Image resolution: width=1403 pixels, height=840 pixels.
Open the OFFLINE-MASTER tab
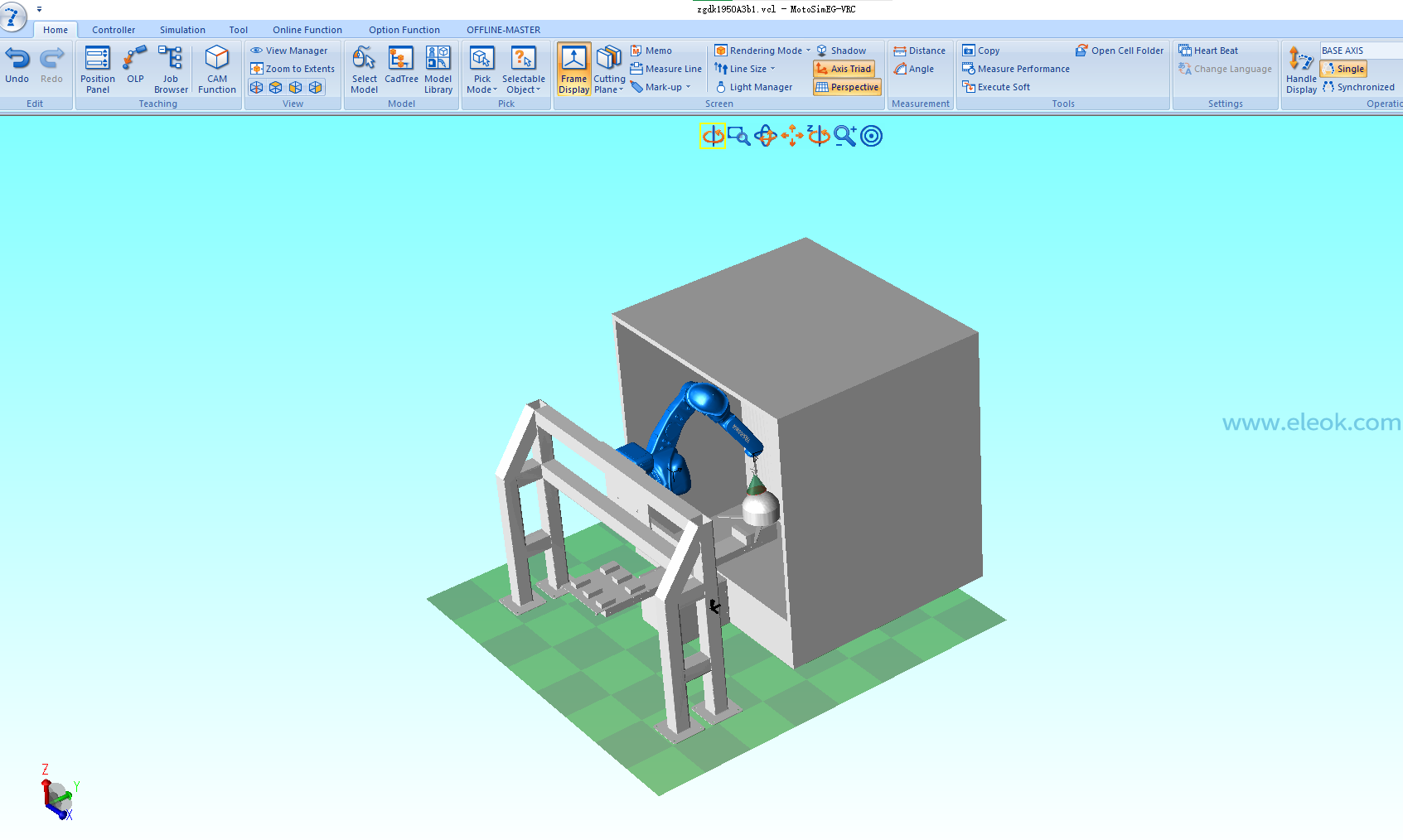click(x=503, y=30)
